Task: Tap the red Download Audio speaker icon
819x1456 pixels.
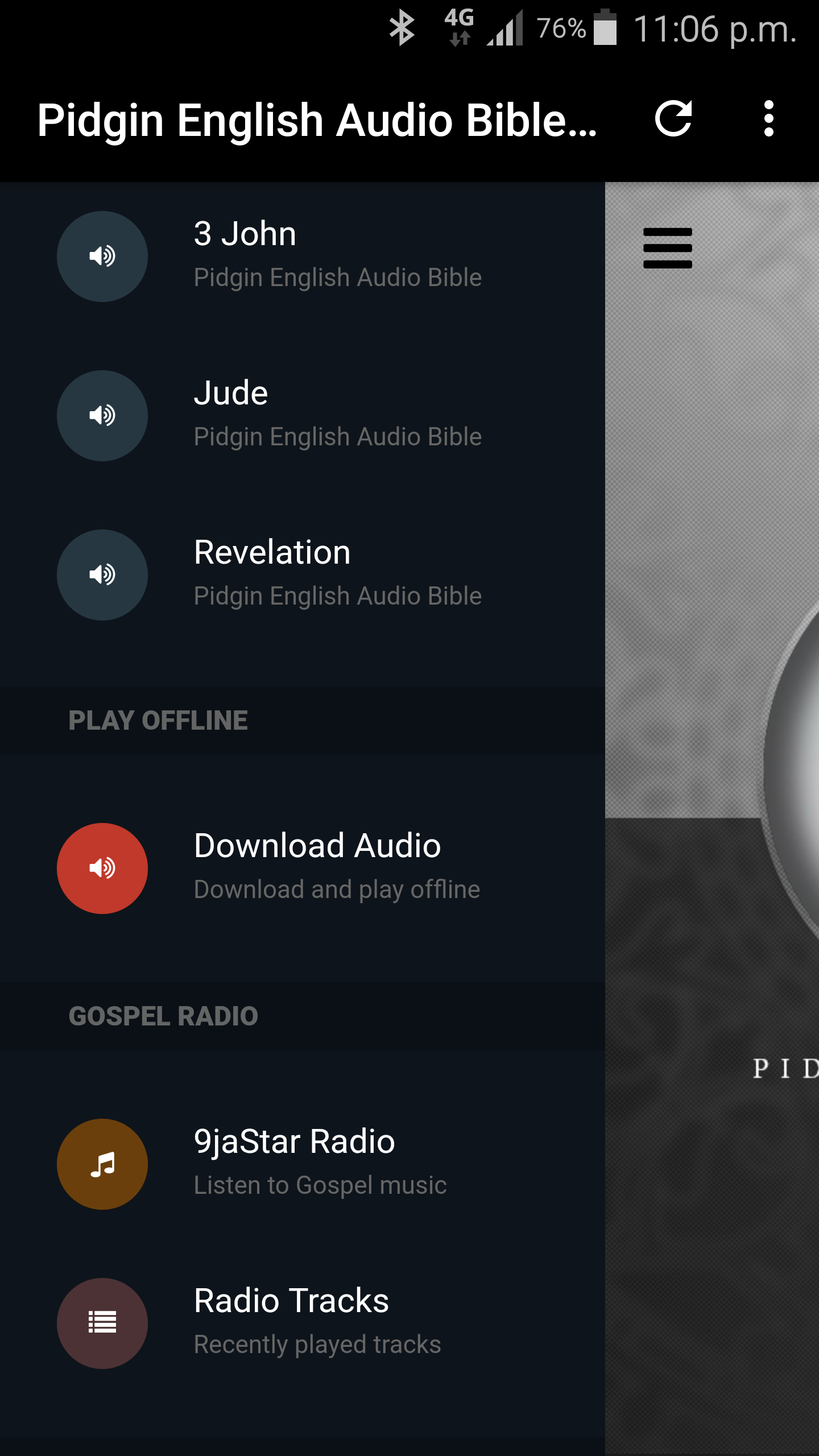Action: coord(102,868)
